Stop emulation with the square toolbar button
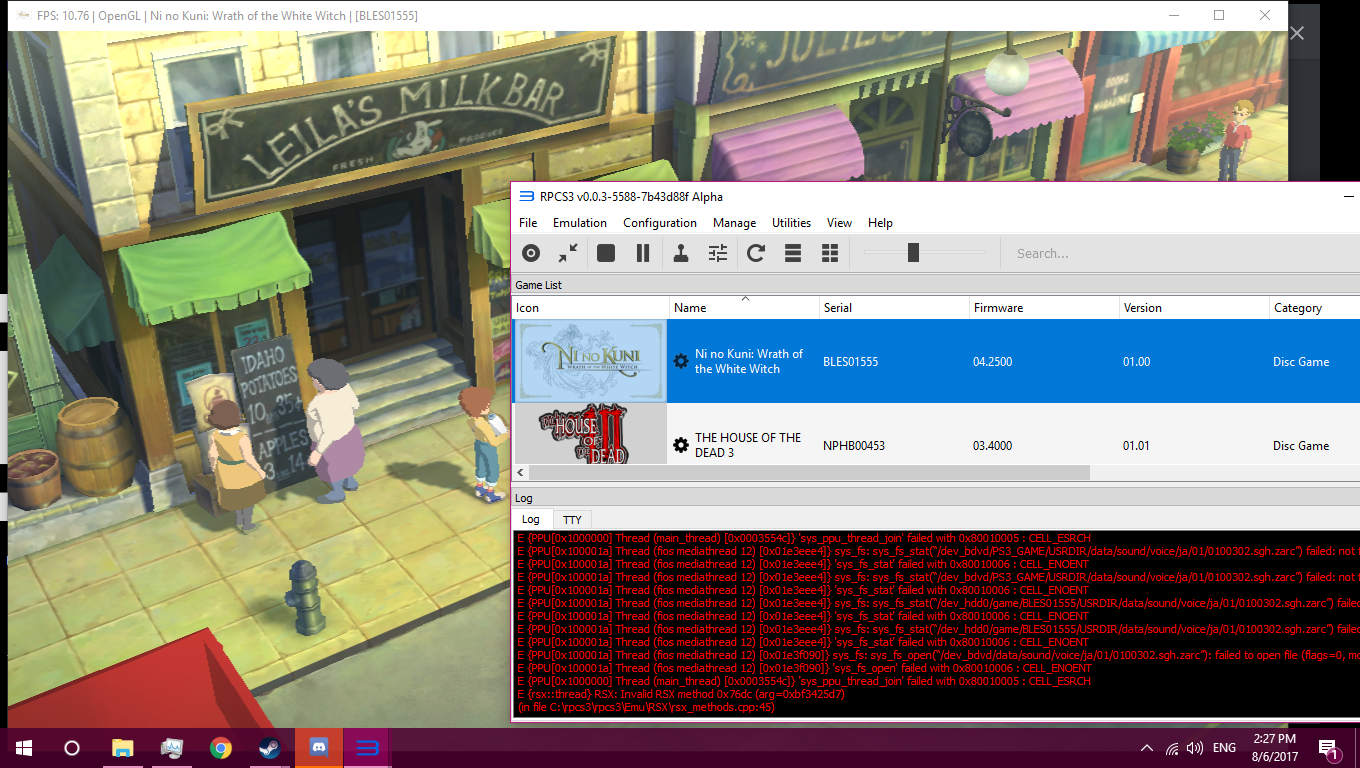This screenshot has width=1360, height=768. 606,253
